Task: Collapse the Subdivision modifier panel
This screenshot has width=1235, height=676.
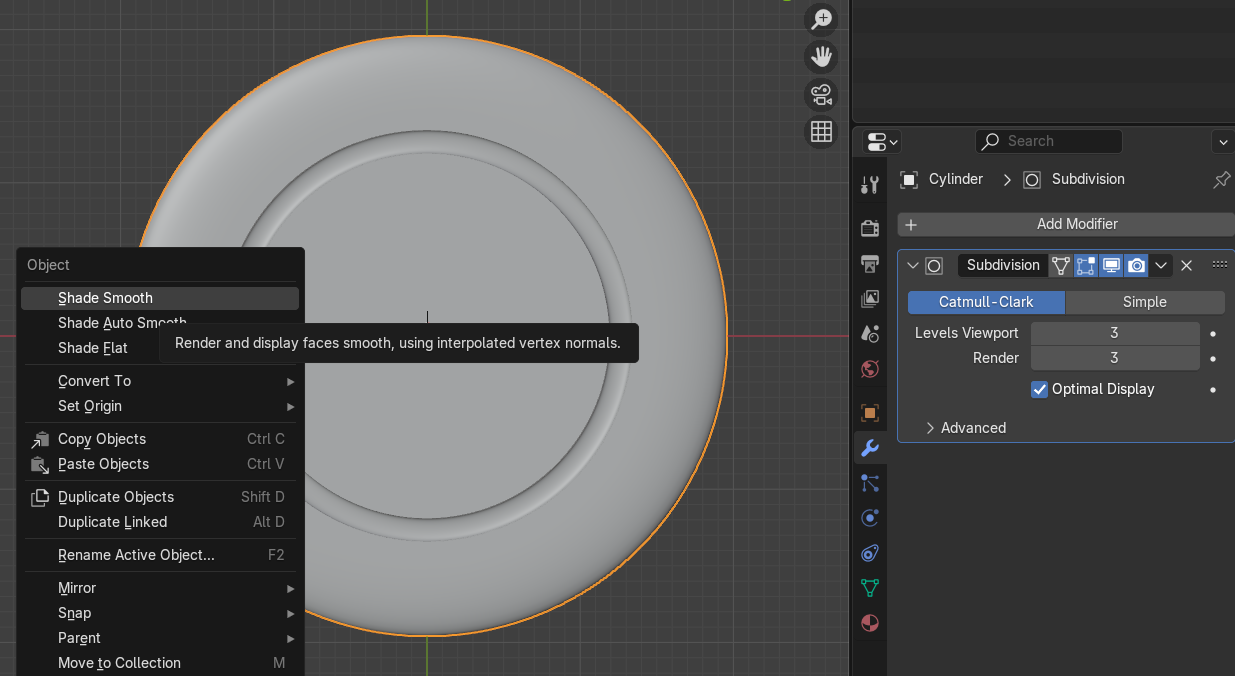Action: pyautogui.click(x=912, y=265)
